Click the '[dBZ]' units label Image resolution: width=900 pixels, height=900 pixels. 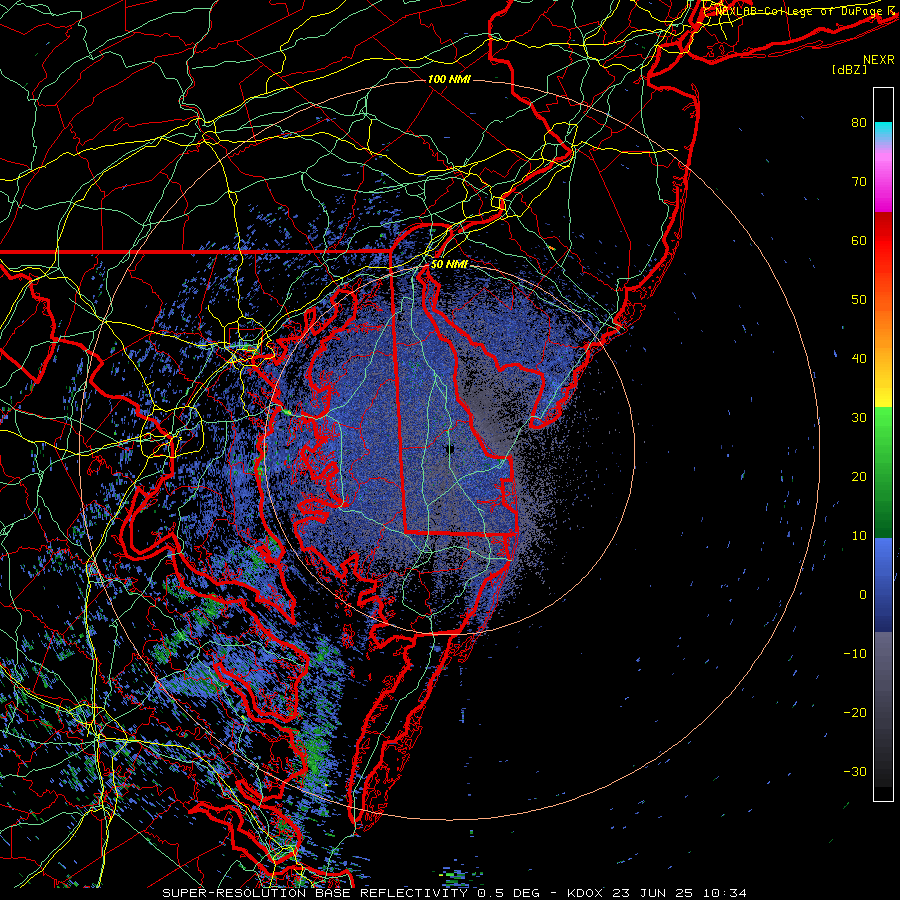pyautogui.click(x=849, y=69)
